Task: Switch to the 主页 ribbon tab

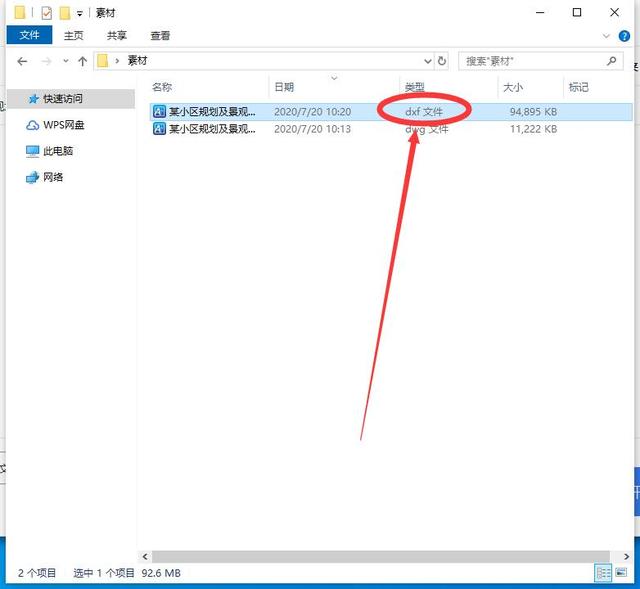Action: pyautogui.click(x=74, y=36)
